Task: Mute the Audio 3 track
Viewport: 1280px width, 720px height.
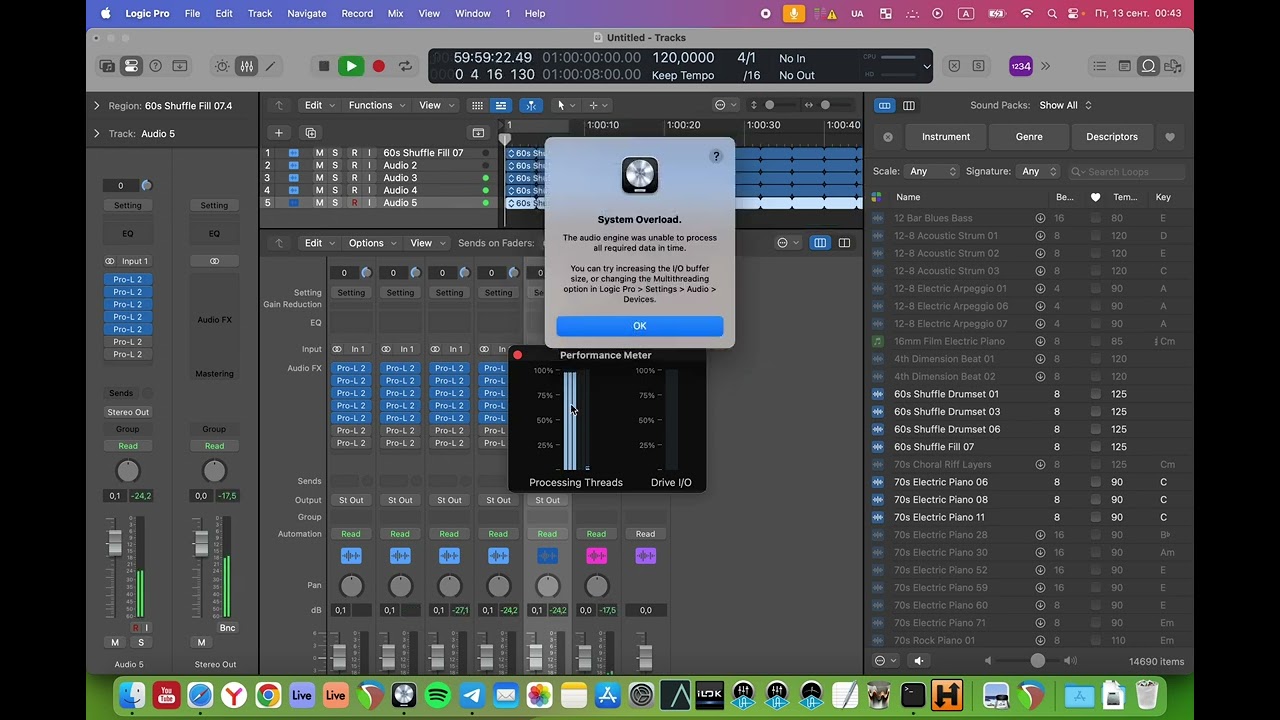Action: click(x=320, y=178)
